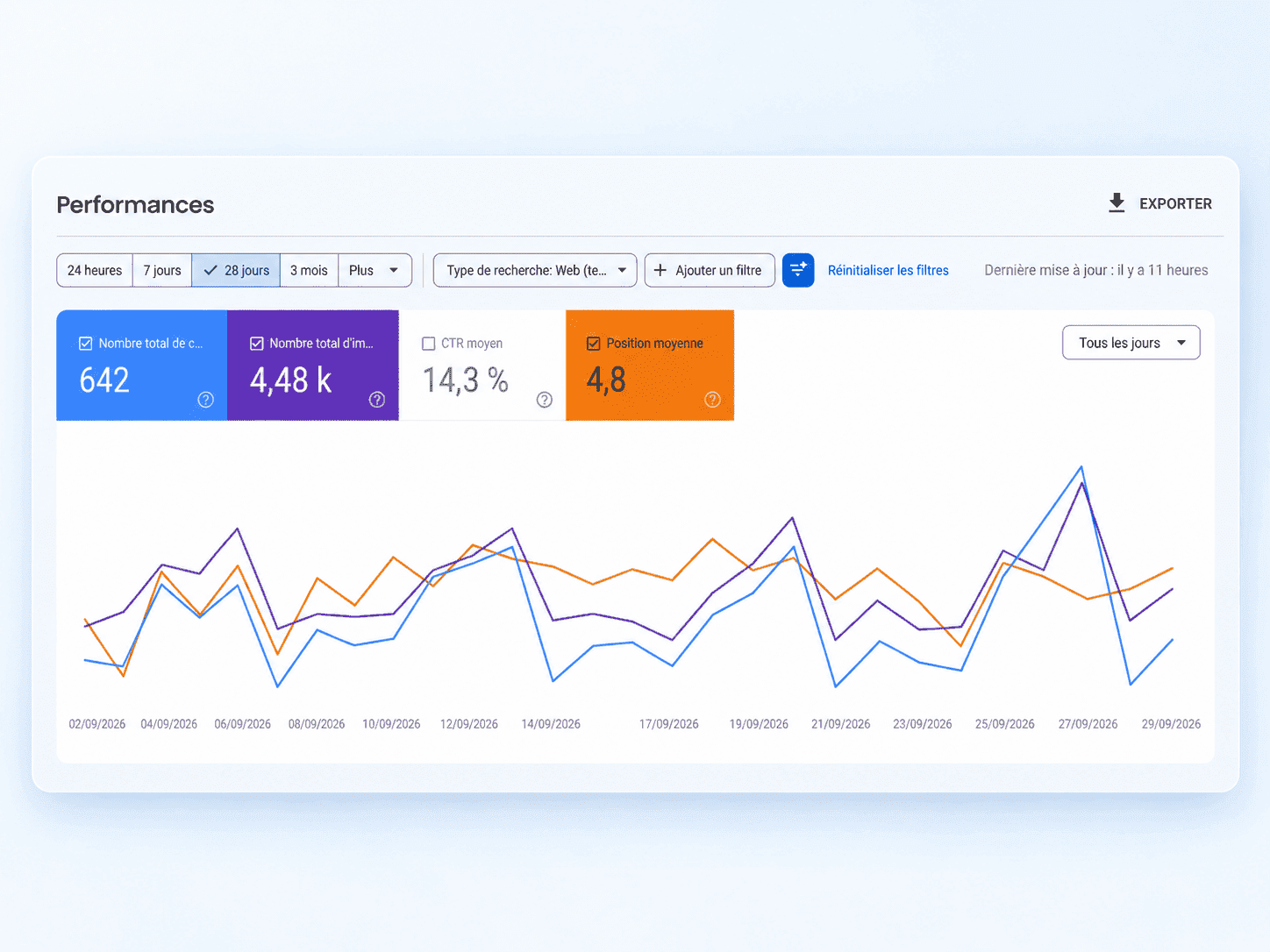Toggle the Nombre total d'impressions checkbox
Image resolution: width=1270 pixels, height=952 pixels.
257,344
